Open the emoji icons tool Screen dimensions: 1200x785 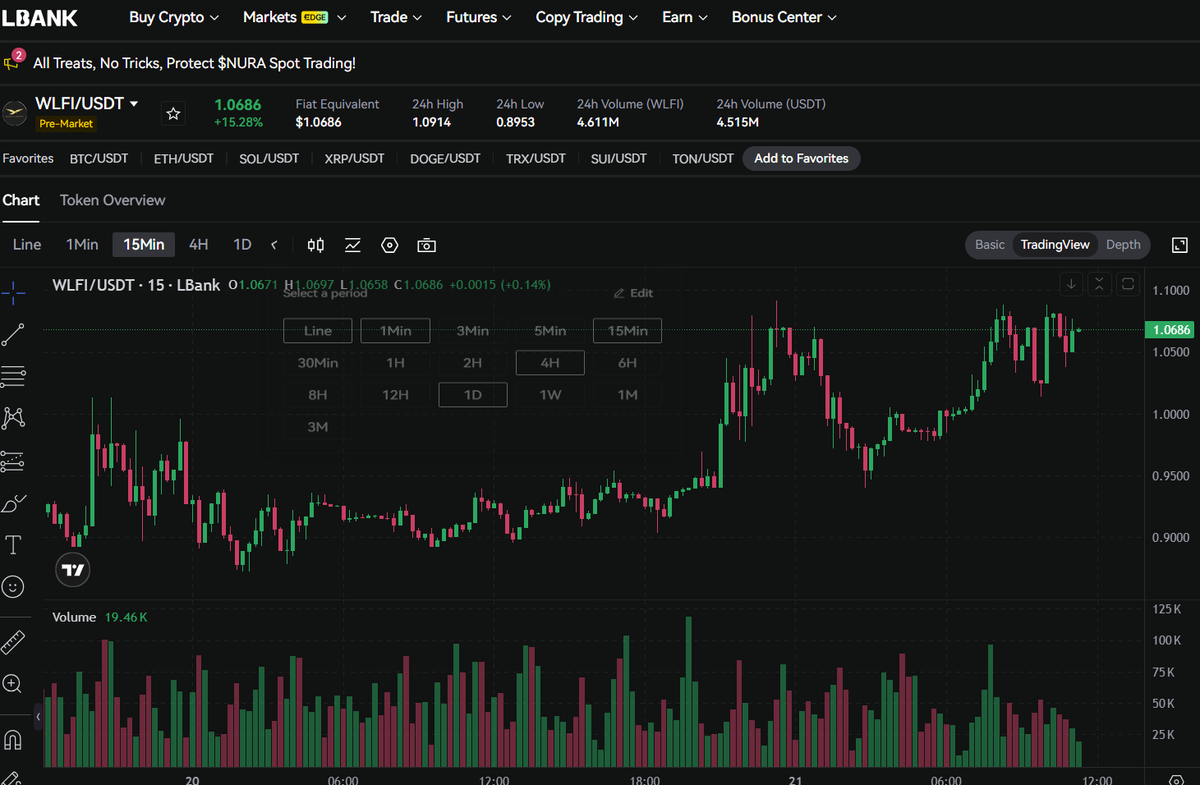click(14, 587)
